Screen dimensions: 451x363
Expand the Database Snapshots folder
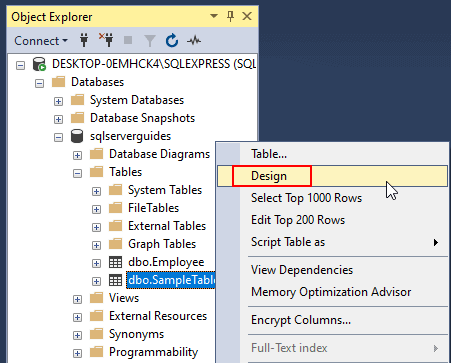(58, 119)
